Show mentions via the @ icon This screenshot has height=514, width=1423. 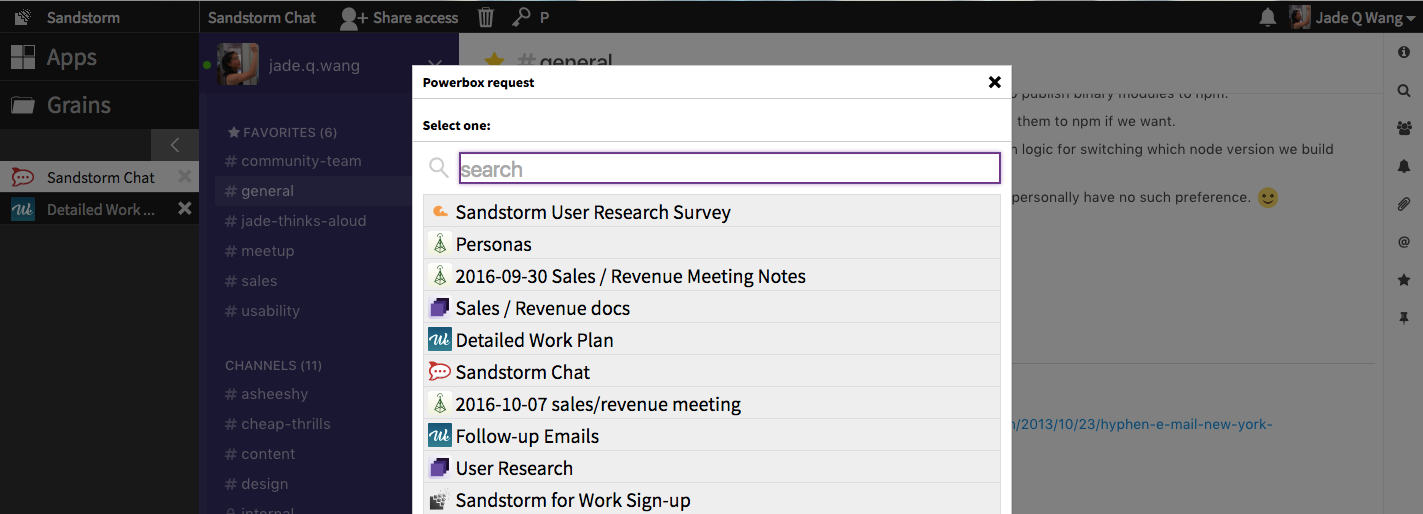[1403, 242]
